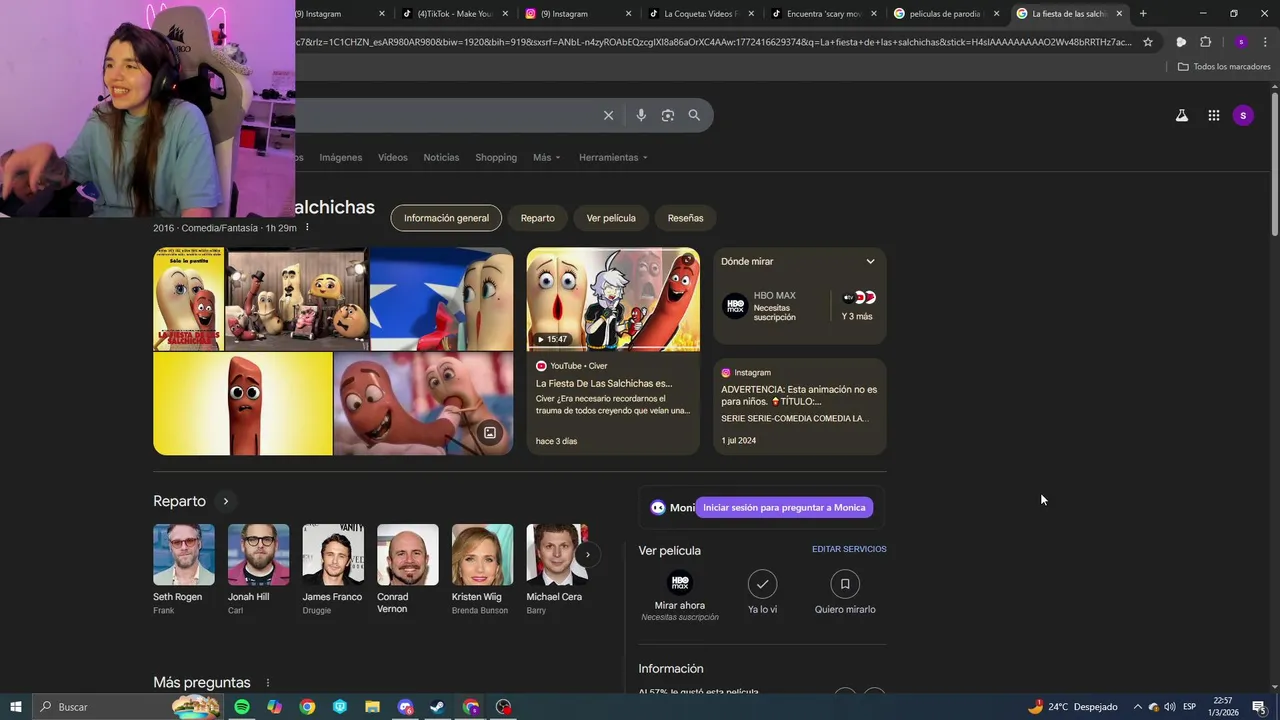Play the 15:47 YouTube video thumbnail
Screen dimensions: 1280x720
tap(613, 299)
